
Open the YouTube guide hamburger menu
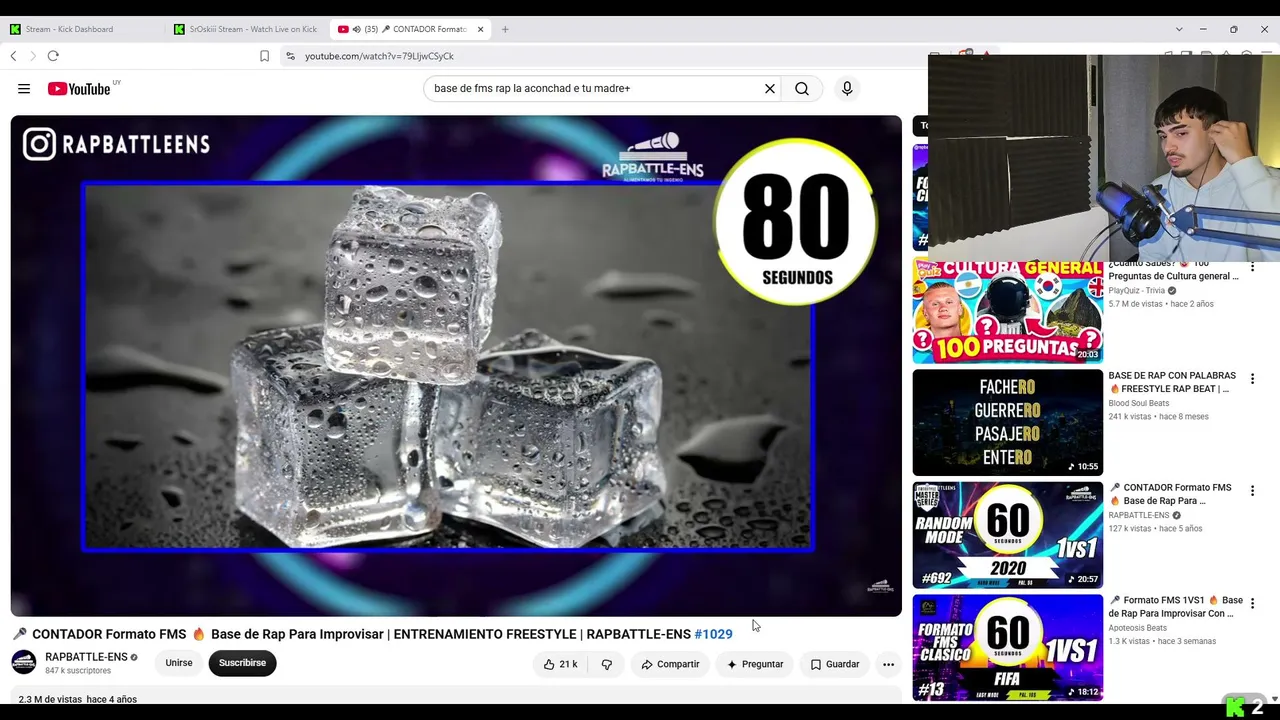coord(24,89)
